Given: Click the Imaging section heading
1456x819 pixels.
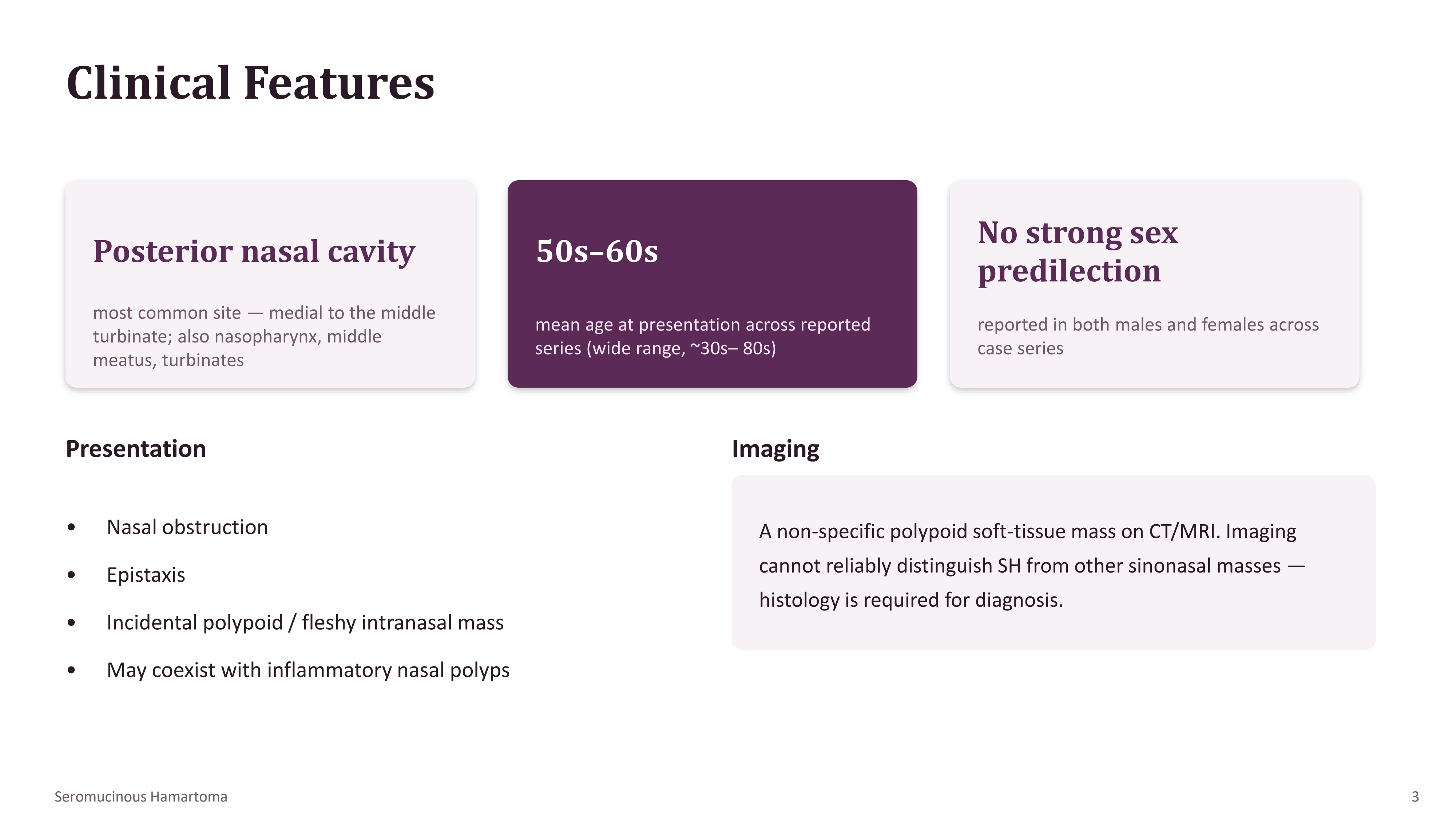Looking at the screenshot, I should pyautogui.click(x=775, y=449).
